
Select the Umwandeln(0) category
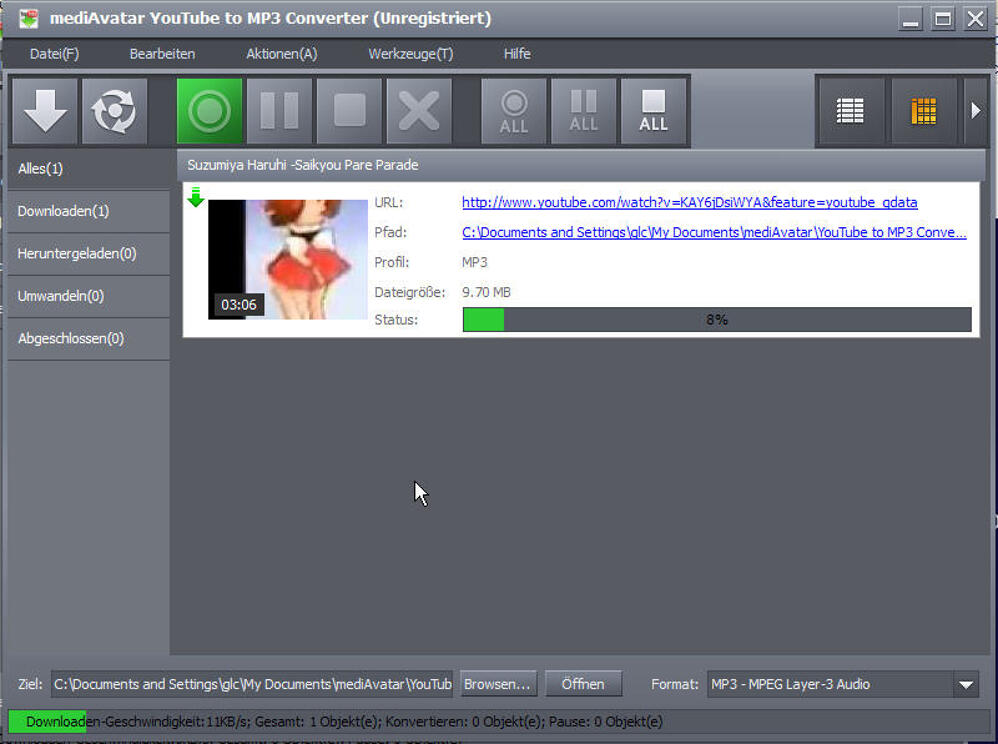pyautogui.click(x=88, y=297)
